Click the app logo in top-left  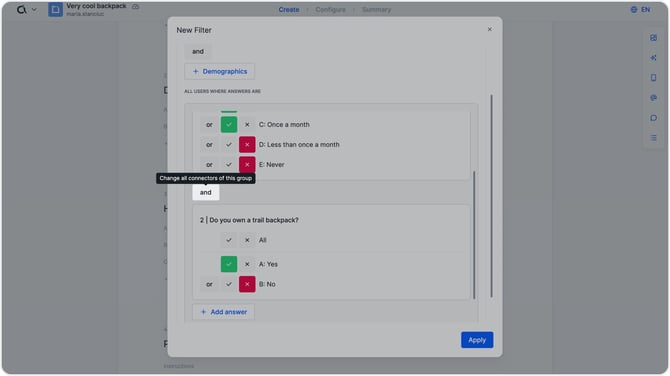(x=21, y=9)
